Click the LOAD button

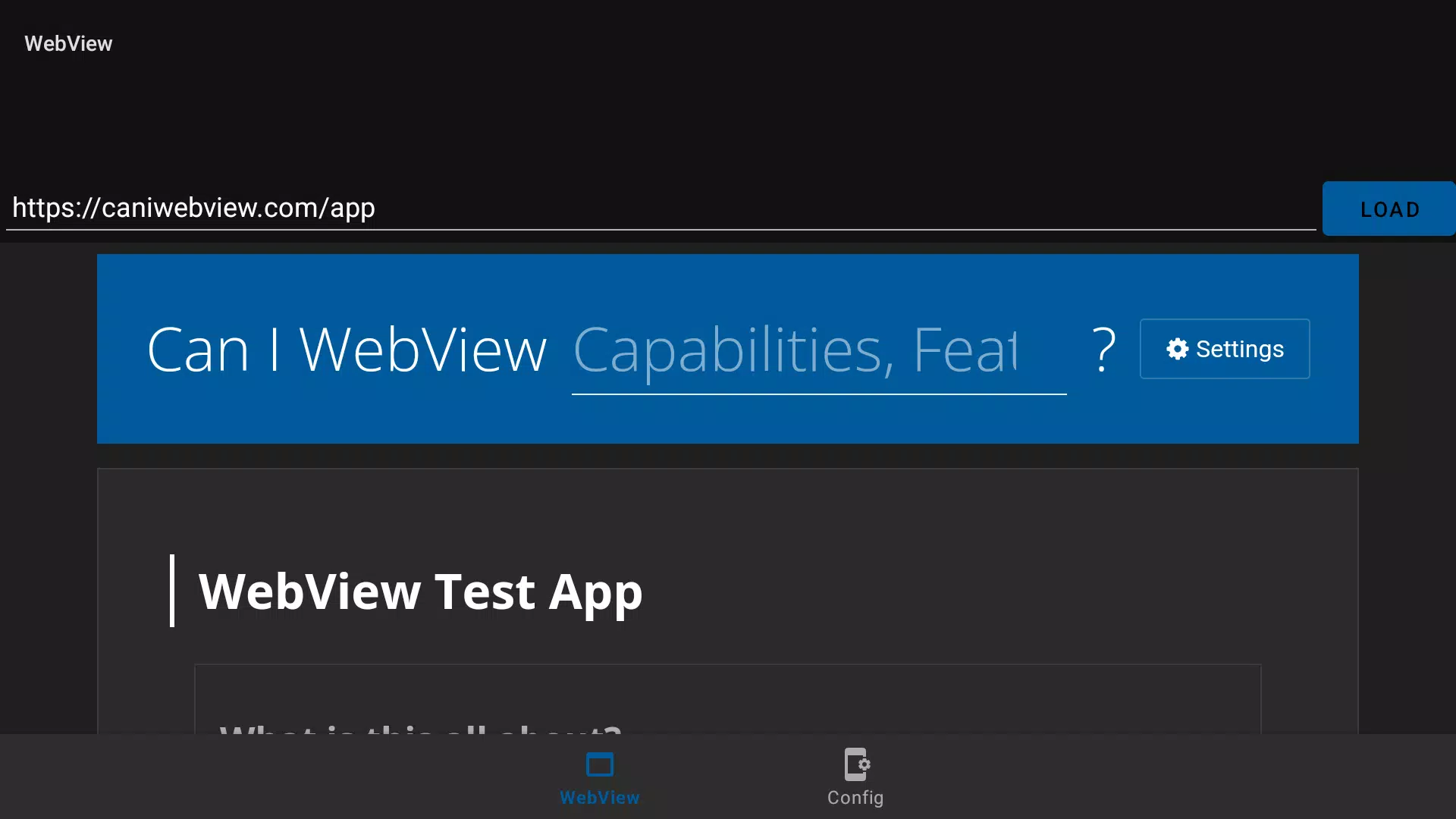tap(1389, 209)
